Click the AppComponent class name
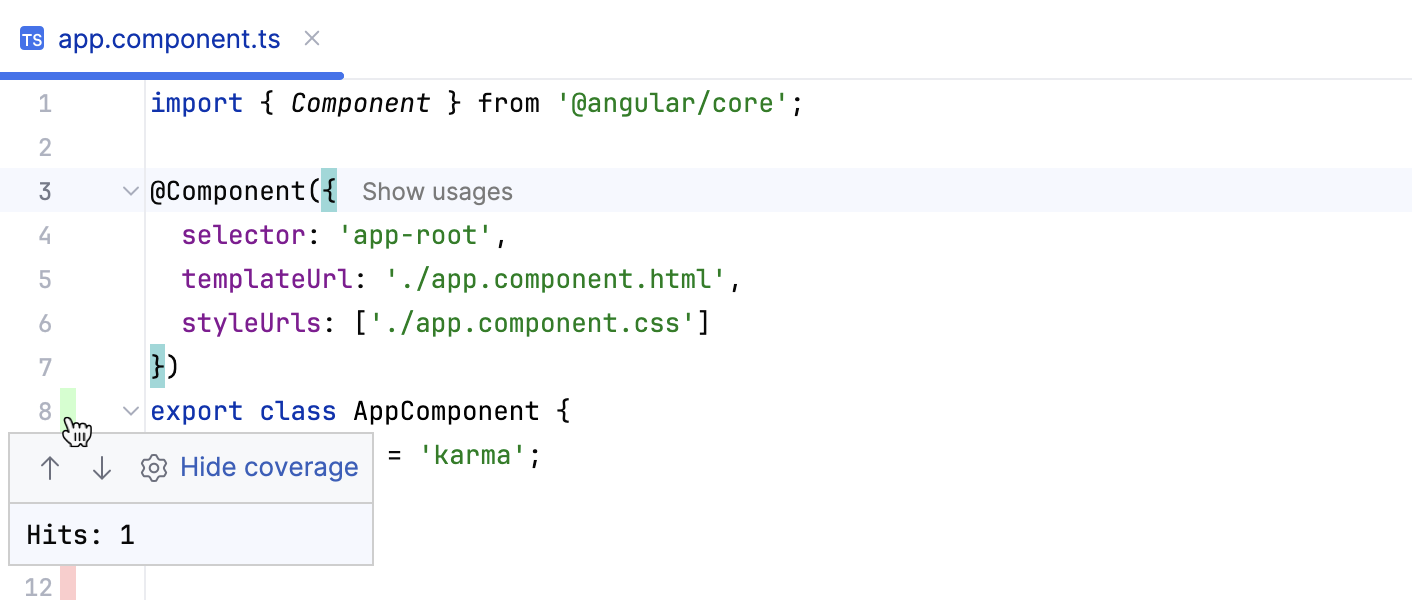1412x600 pixels. pos(446,411)
